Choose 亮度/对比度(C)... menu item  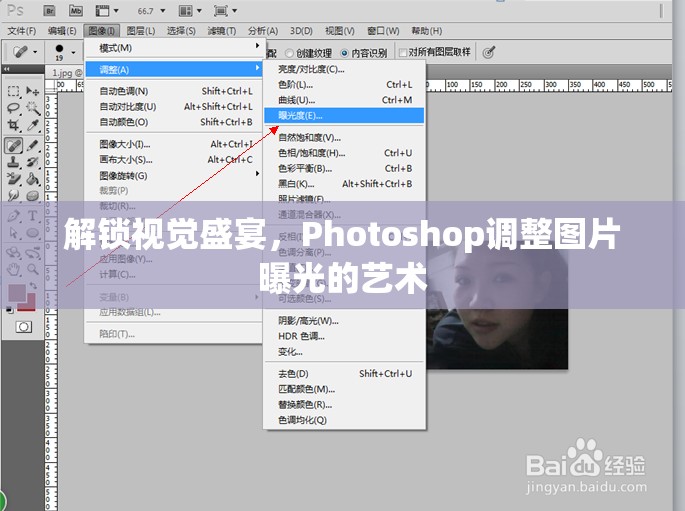(344, 69)
